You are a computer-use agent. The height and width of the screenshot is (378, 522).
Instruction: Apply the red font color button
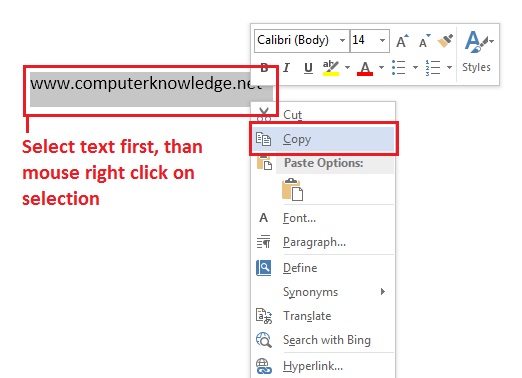point(365,68)
